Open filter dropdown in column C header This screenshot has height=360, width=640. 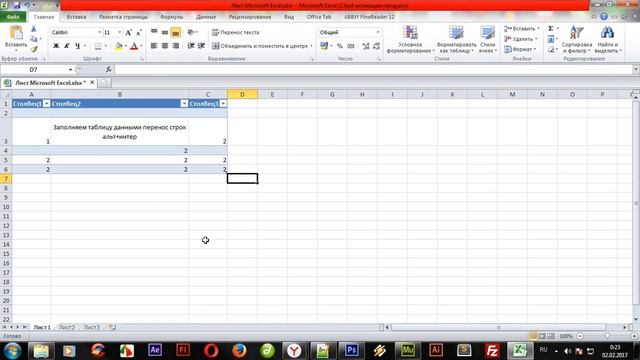[x=223, y=104]
